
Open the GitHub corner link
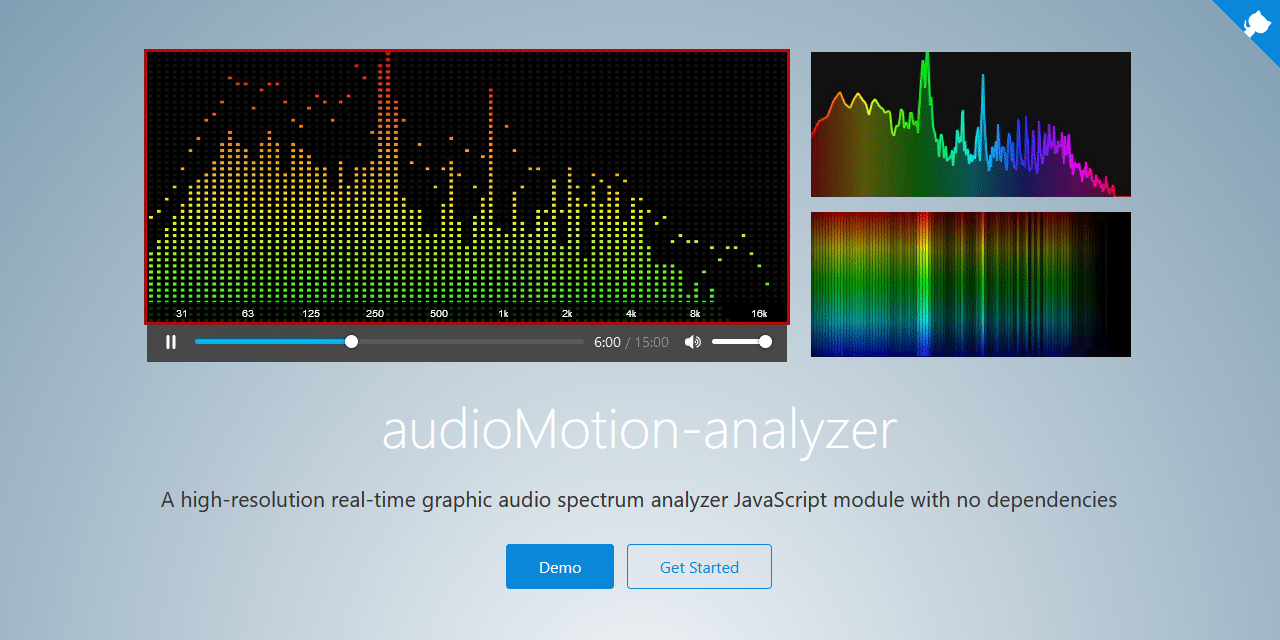coord(1255,22)
